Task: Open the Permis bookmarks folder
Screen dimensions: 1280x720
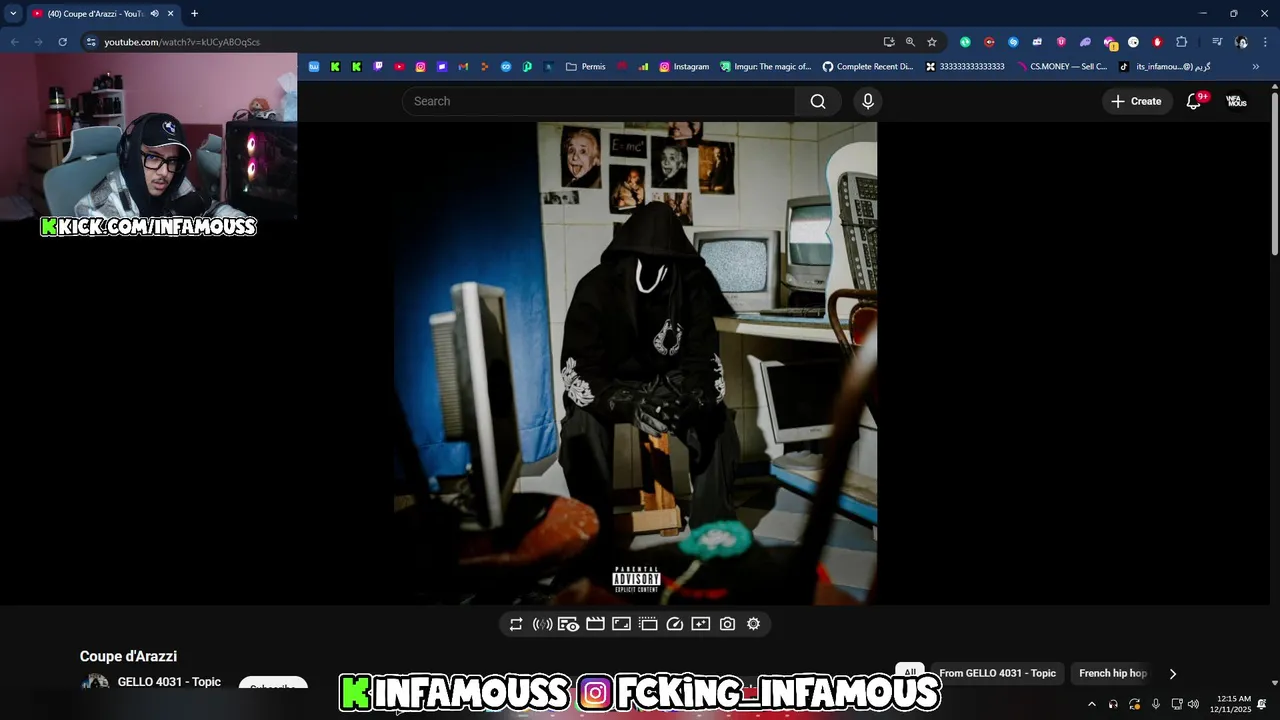Action: 586,67
